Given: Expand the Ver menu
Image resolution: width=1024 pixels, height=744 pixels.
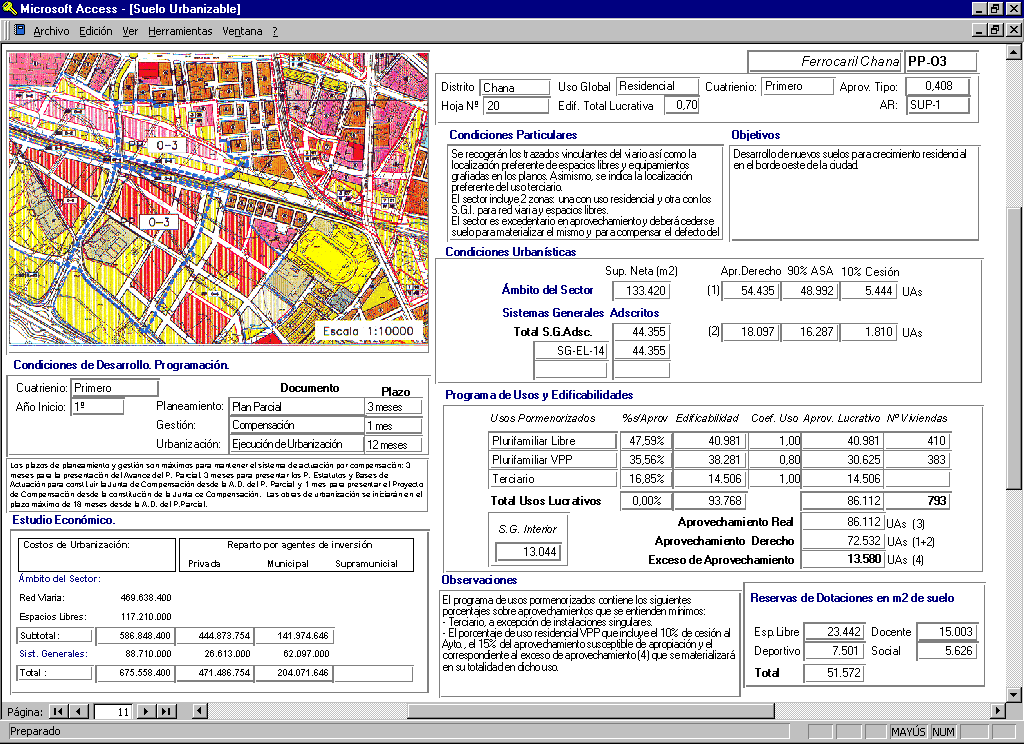Looking at the screenshot, I should (130, 31).
